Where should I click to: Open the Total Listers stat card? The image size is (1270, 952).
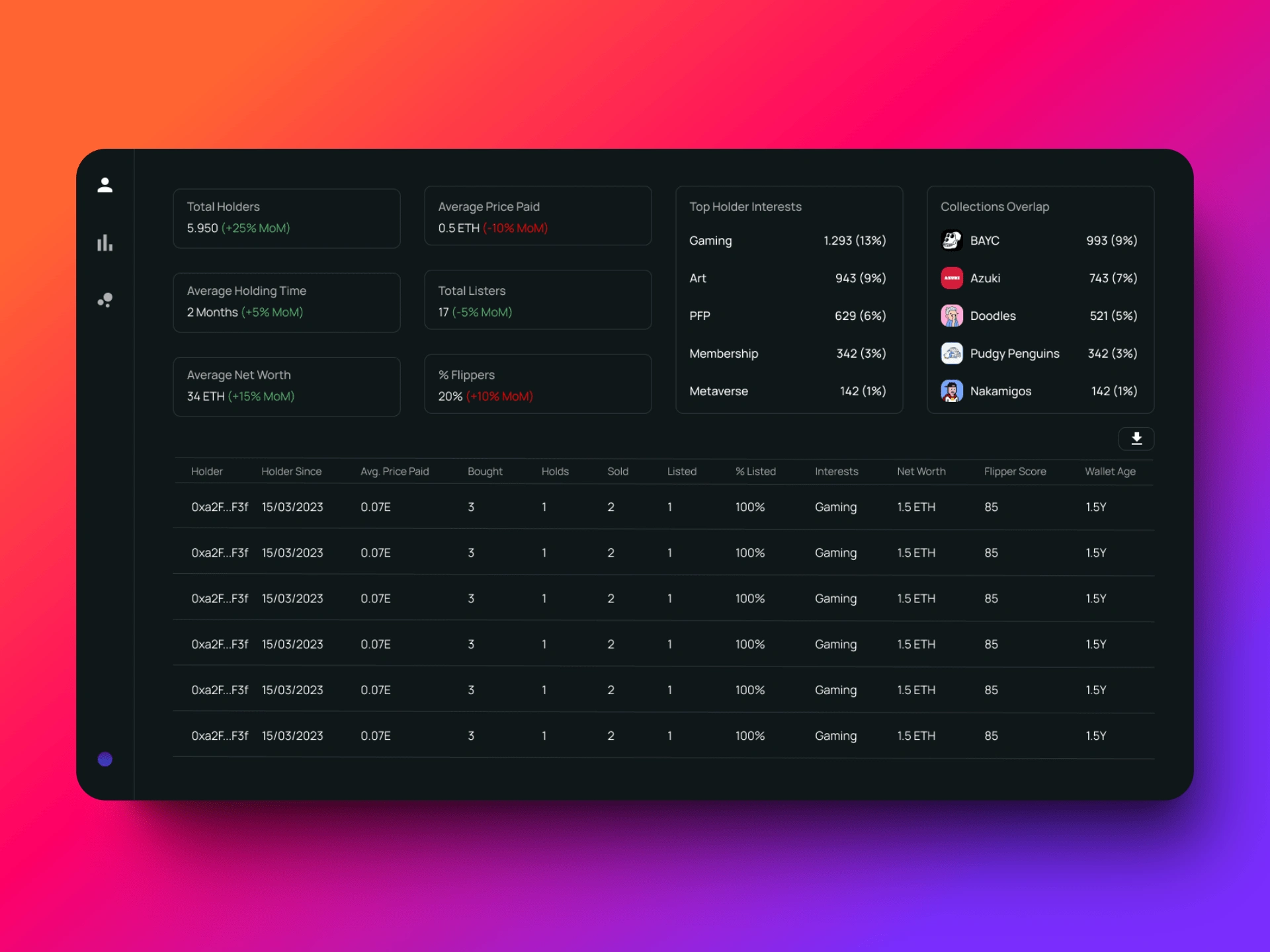(x=538, y=299)
